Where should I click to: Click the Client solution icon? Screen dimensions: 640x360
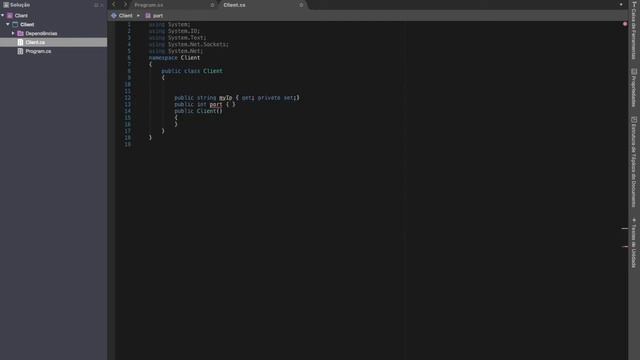[10, 16]
